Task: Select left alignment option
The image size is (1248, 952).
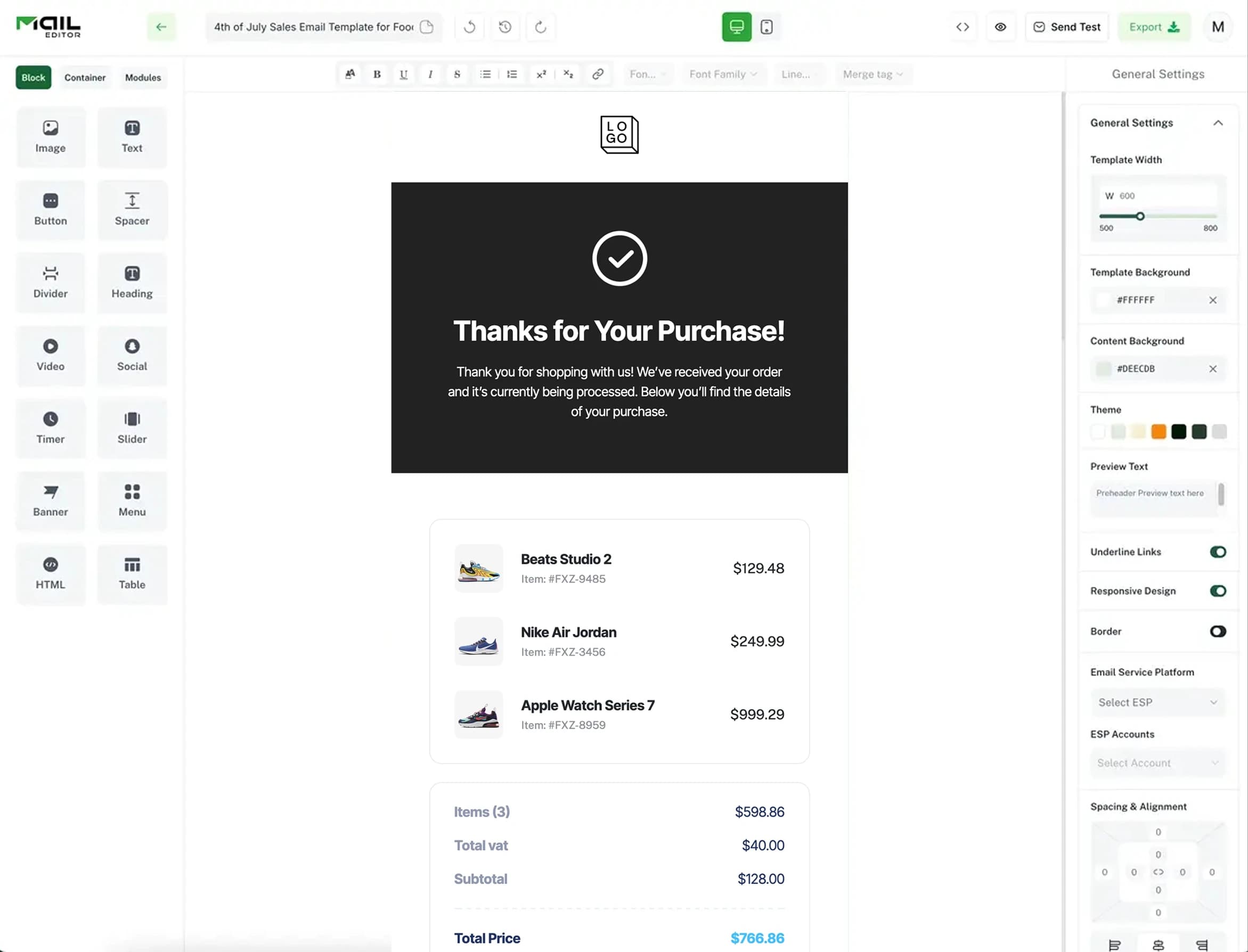Action: [x=1114, y=945]
